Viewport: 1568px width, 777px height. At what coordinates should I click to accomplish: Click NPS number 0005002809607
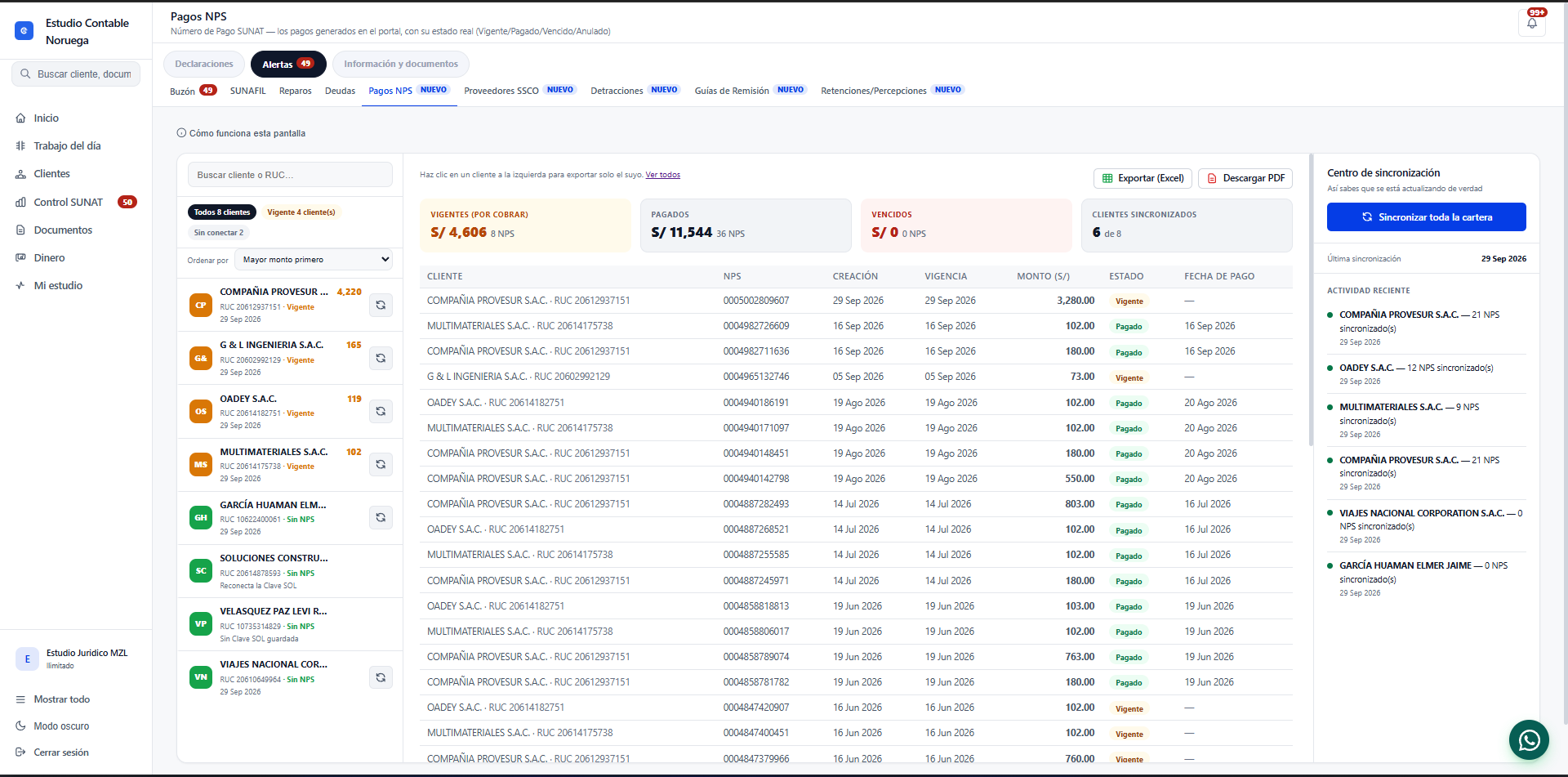click(x=756, y=301)
